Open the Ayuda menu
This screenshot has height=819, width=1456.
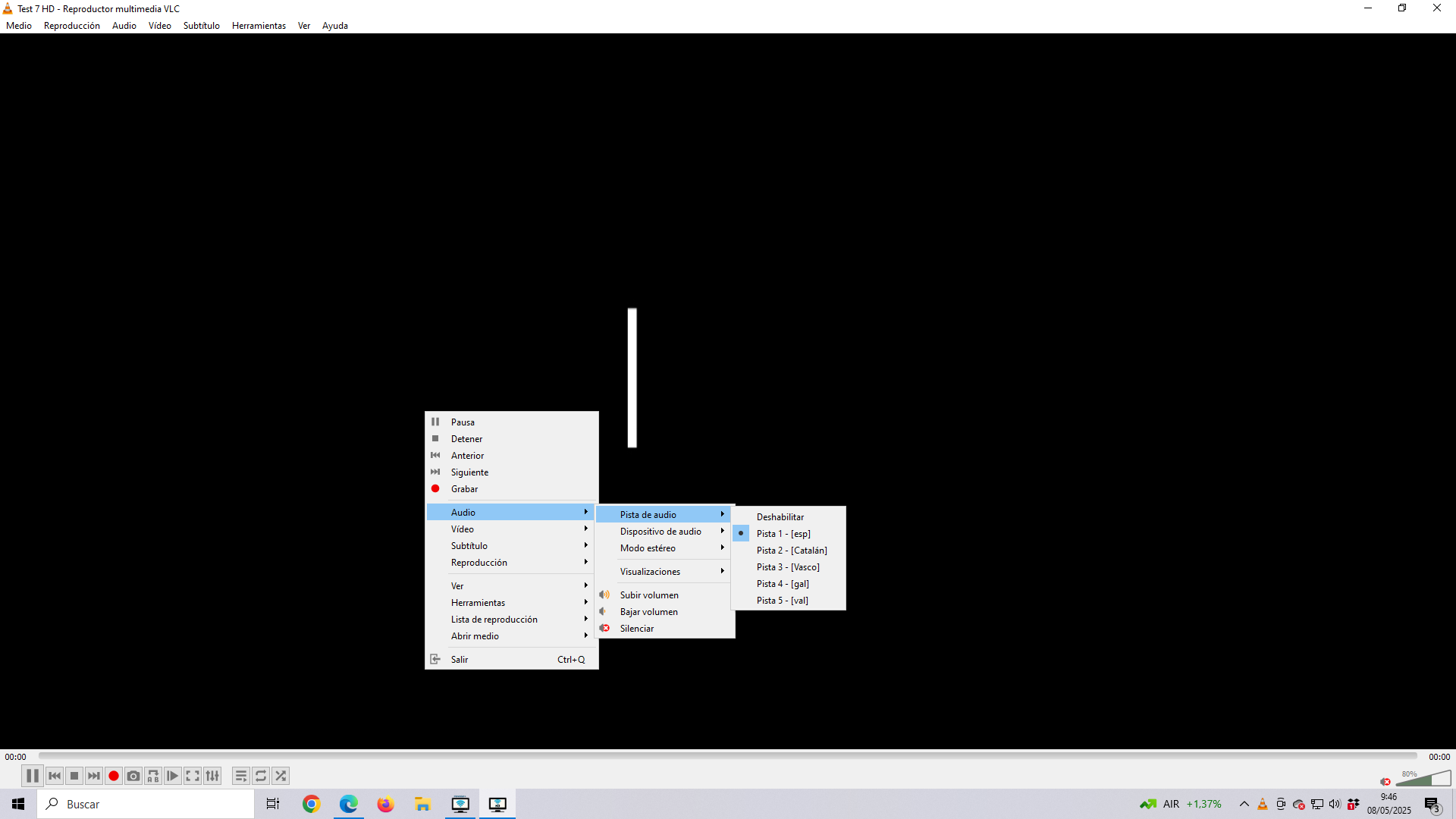pyautogui.click(x=335, y=26)
